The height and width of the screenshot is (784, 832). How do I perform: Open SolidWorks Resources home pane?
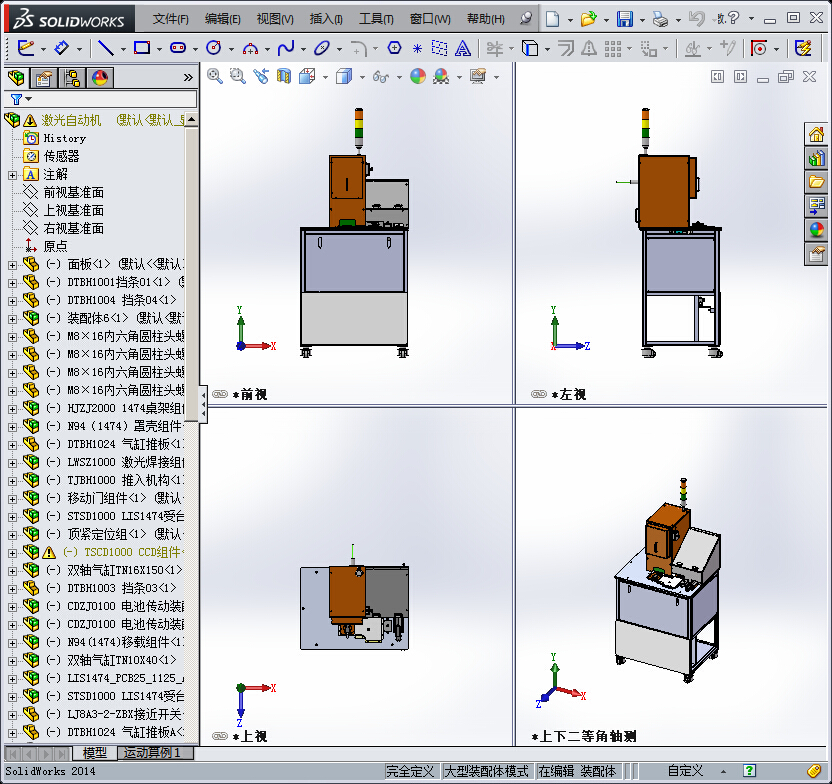pyautogui.click(x=817, y=134)
